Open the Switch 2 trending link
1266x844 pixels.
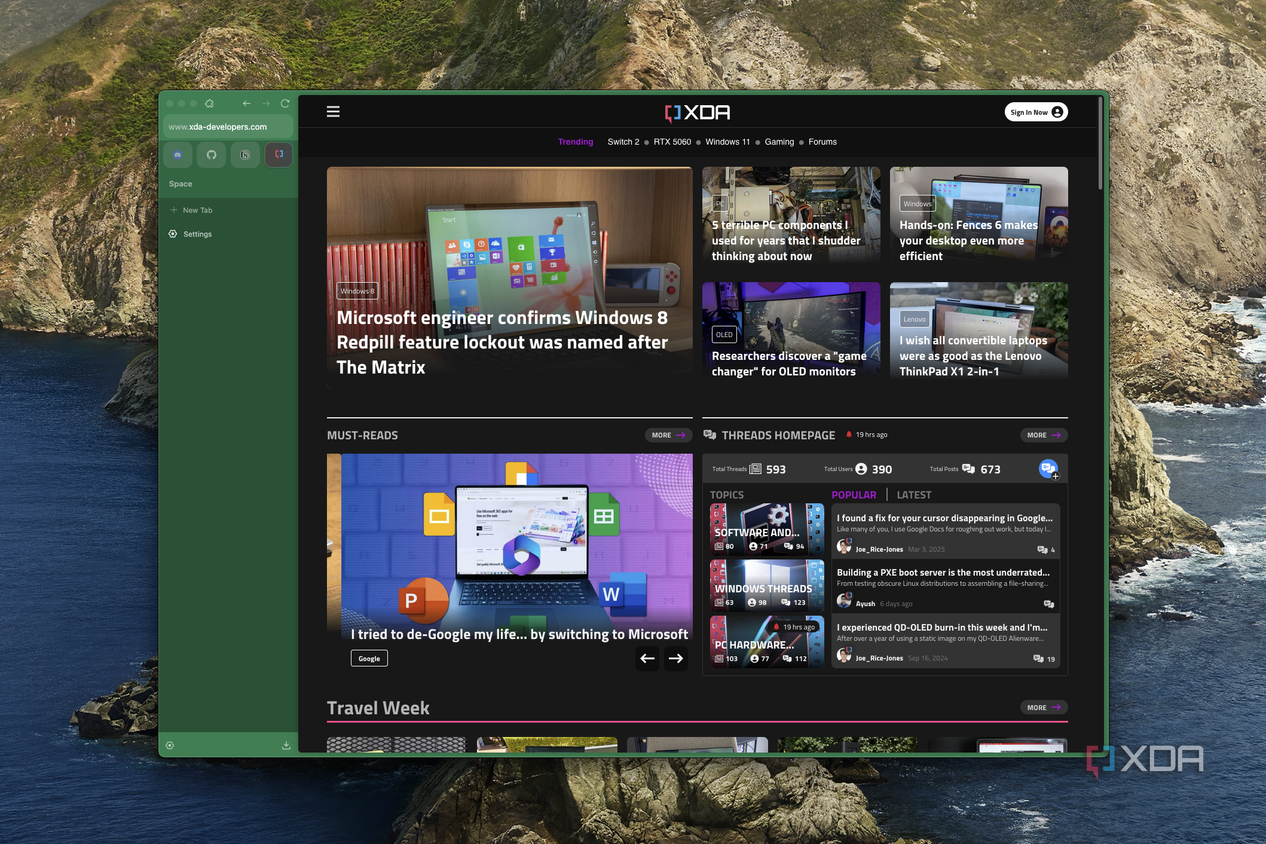click(623, 142)
